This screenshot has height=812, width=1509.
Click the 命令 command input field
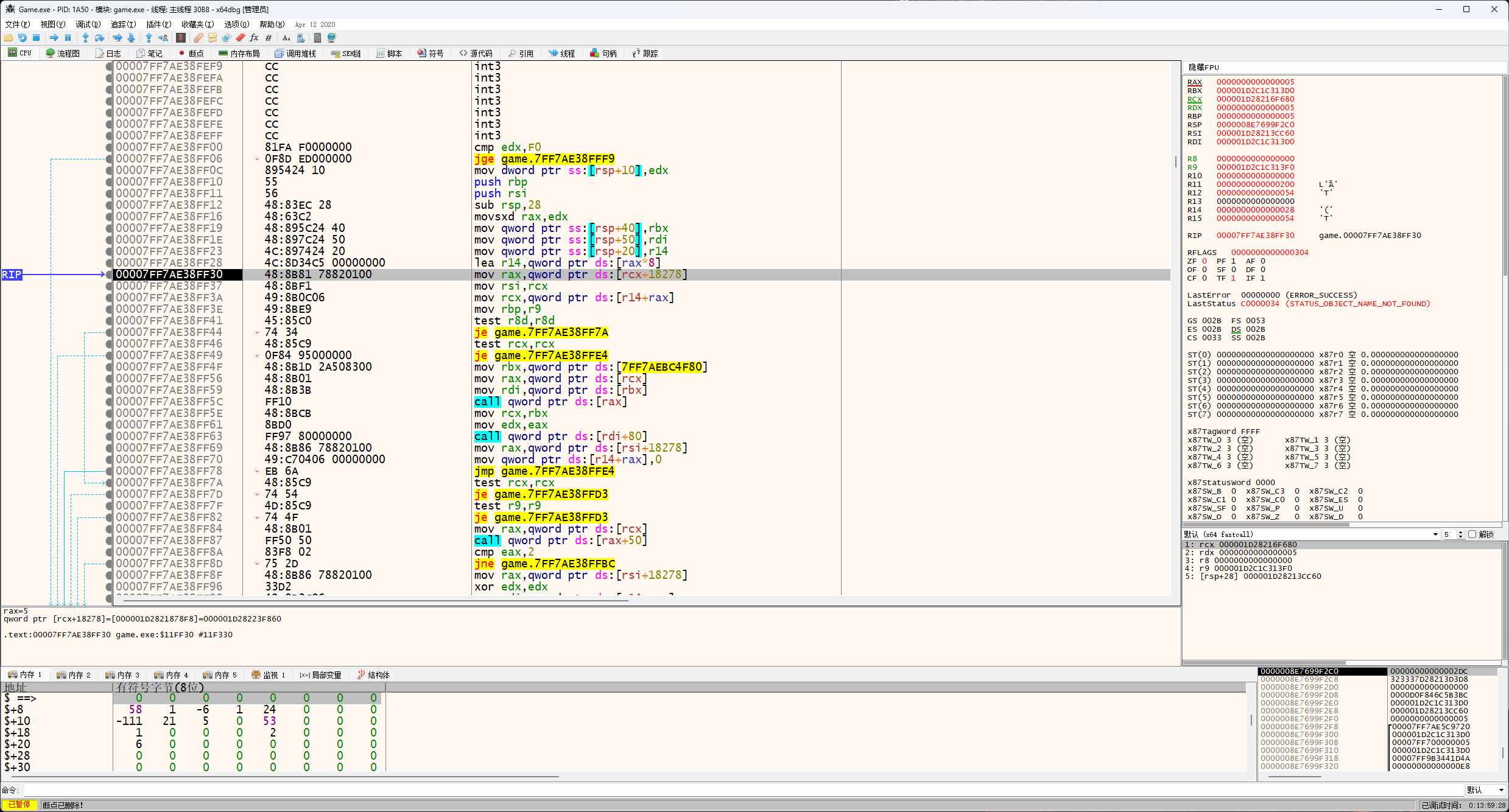click(x=731, y=790)
